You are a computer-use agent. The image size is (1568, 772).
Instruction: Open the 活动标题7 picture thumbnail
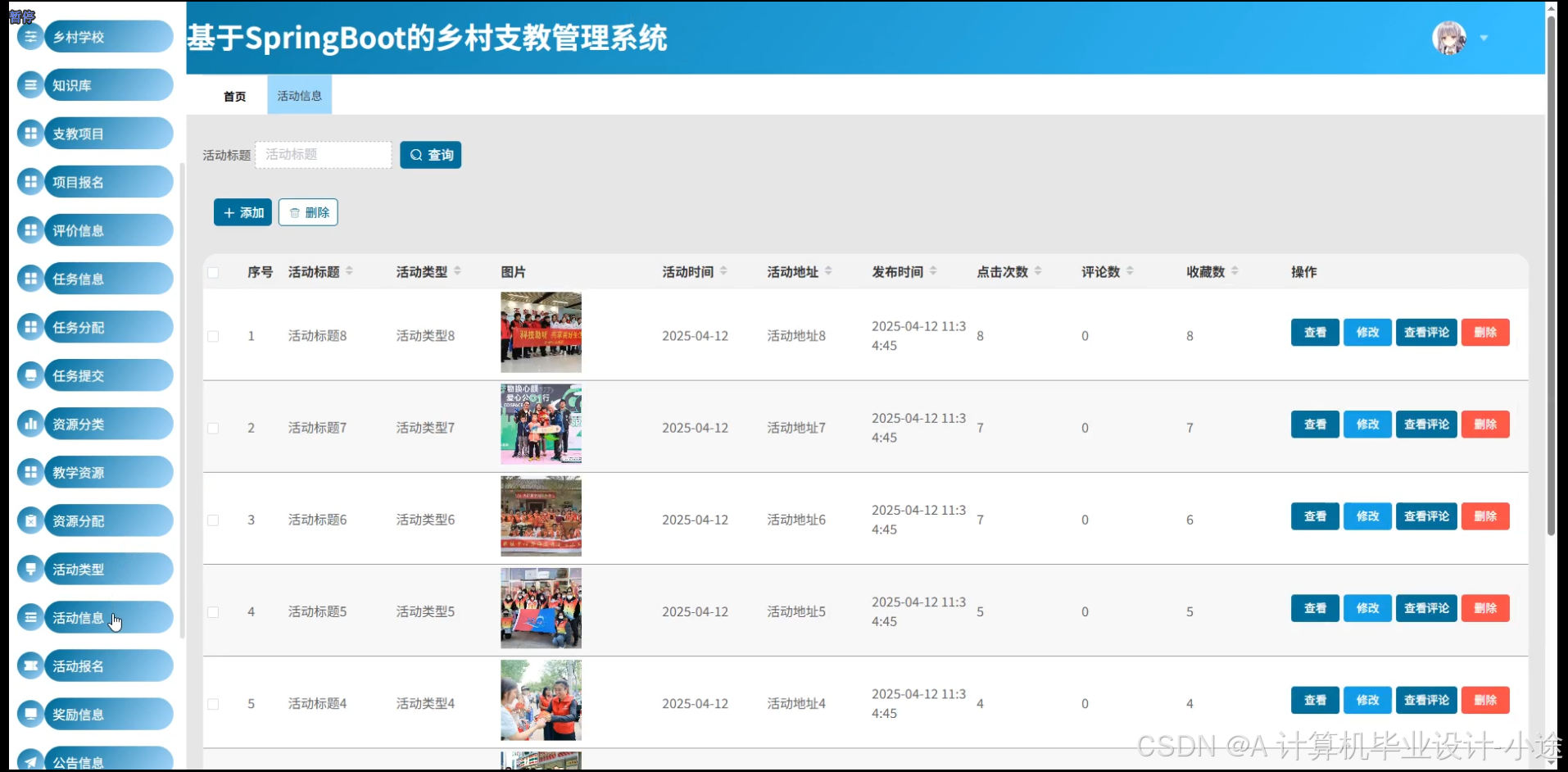[541, 425]
